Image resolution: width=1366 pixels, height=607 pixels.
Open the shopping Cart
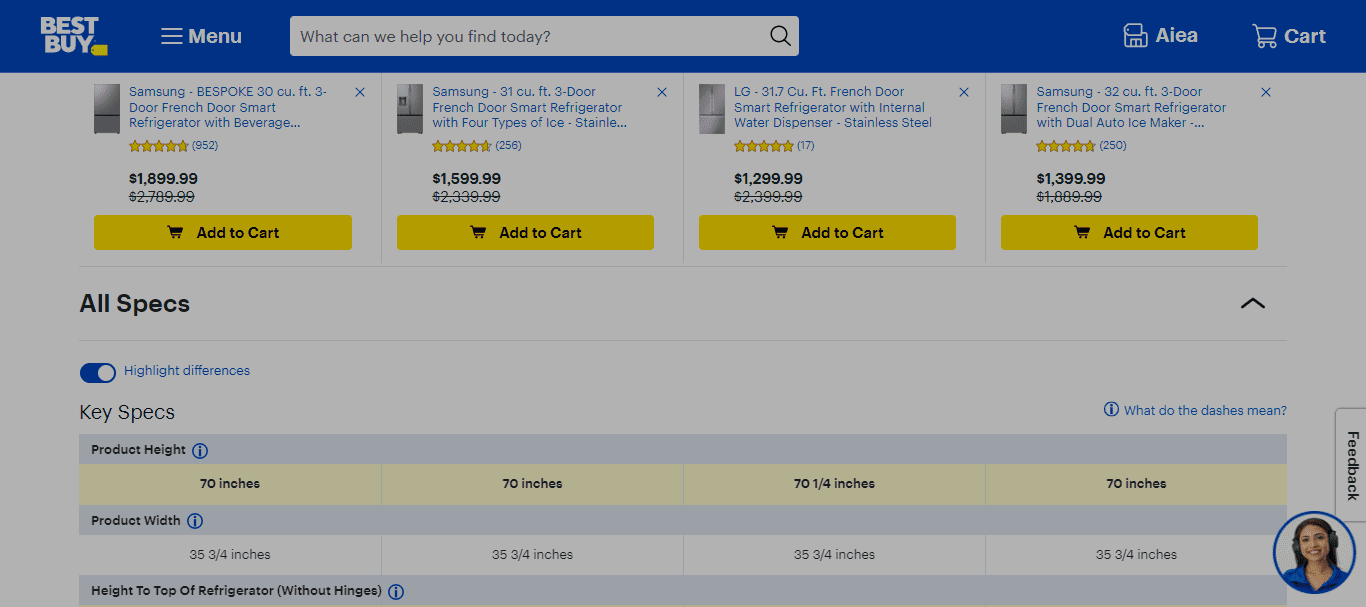point(1289,36)
